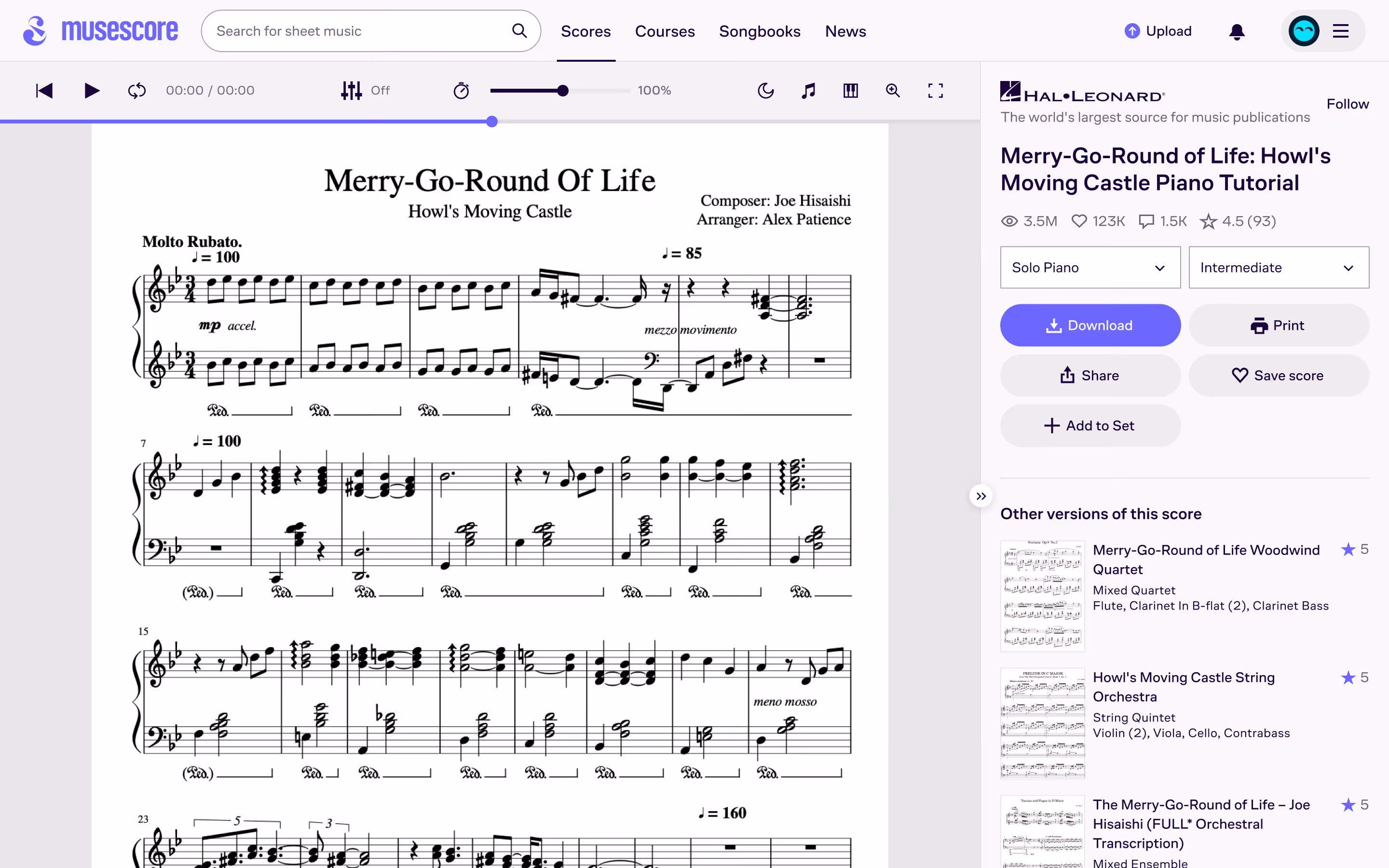Switch on night mode via the moon icon
This screenshot has width=1389, height=868.
[x=766, y=91]
